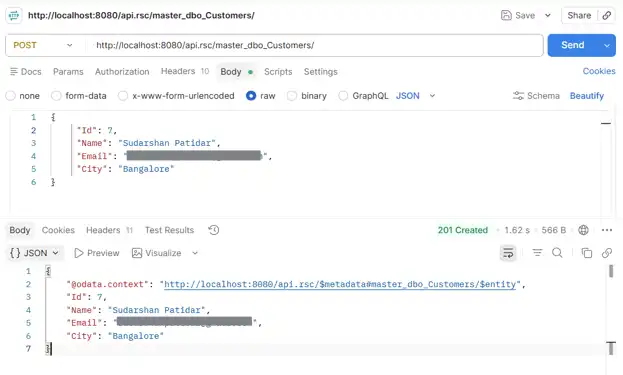Image resolution: width=623 pixels, height=375 pixels.
Task: Select the response Body tab
Action: pos(20,230)
